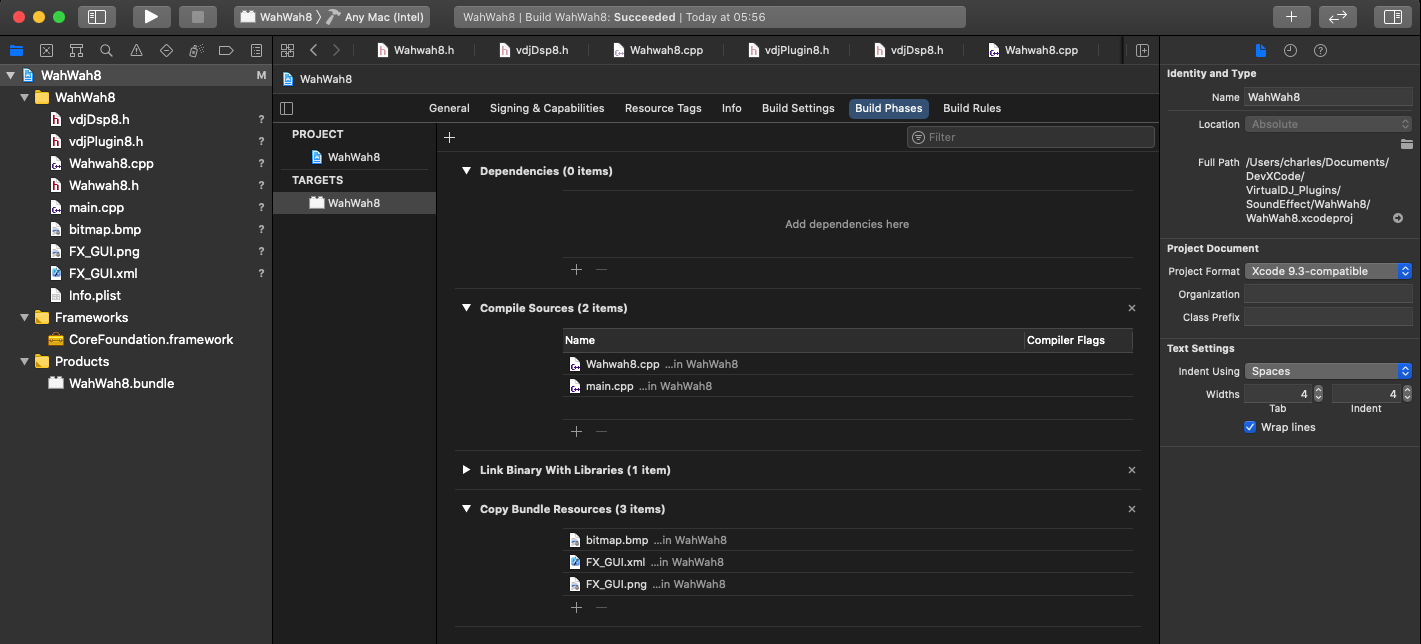
Task: Show the Project navigator folder icon
Action: click(16, 50)
